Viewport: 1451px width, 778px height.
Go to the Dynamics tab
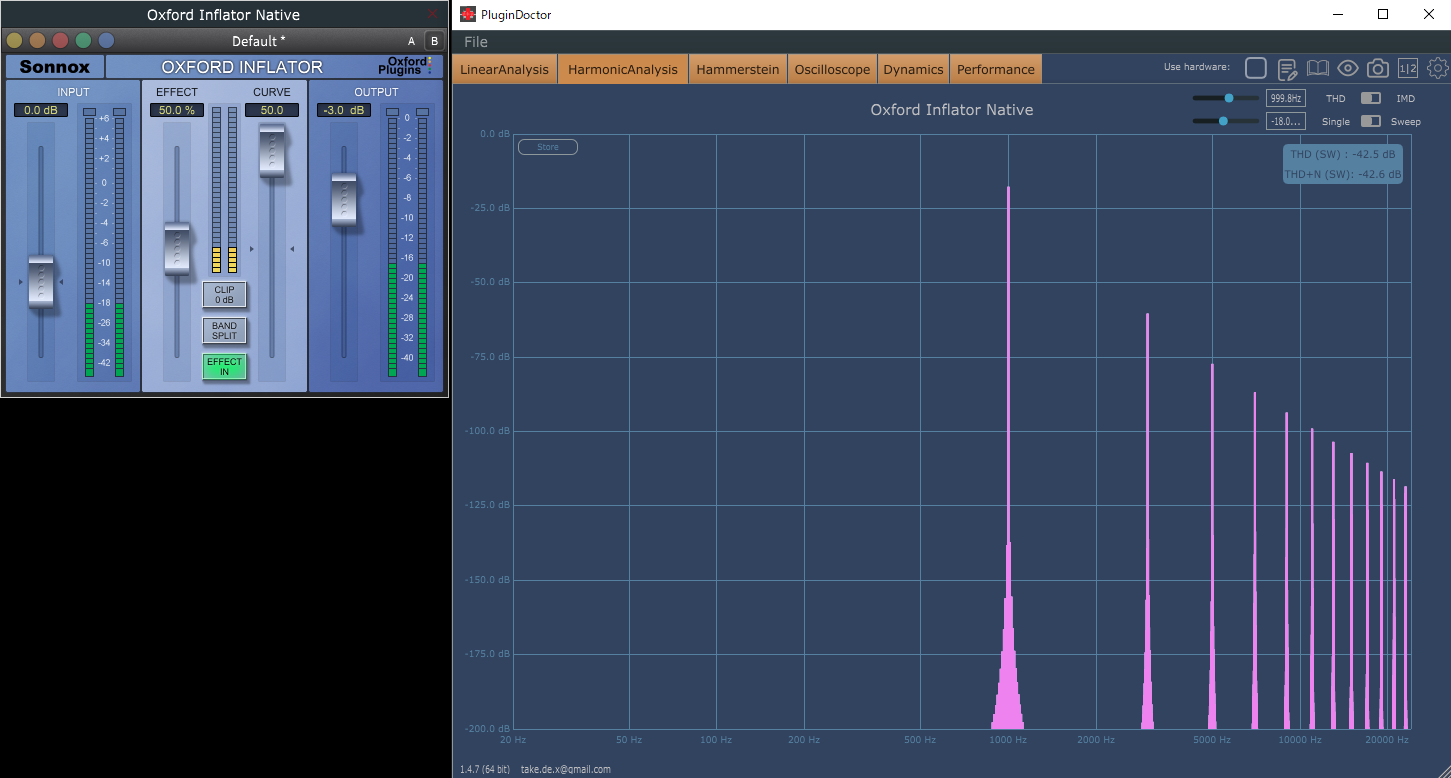point(913,69)
